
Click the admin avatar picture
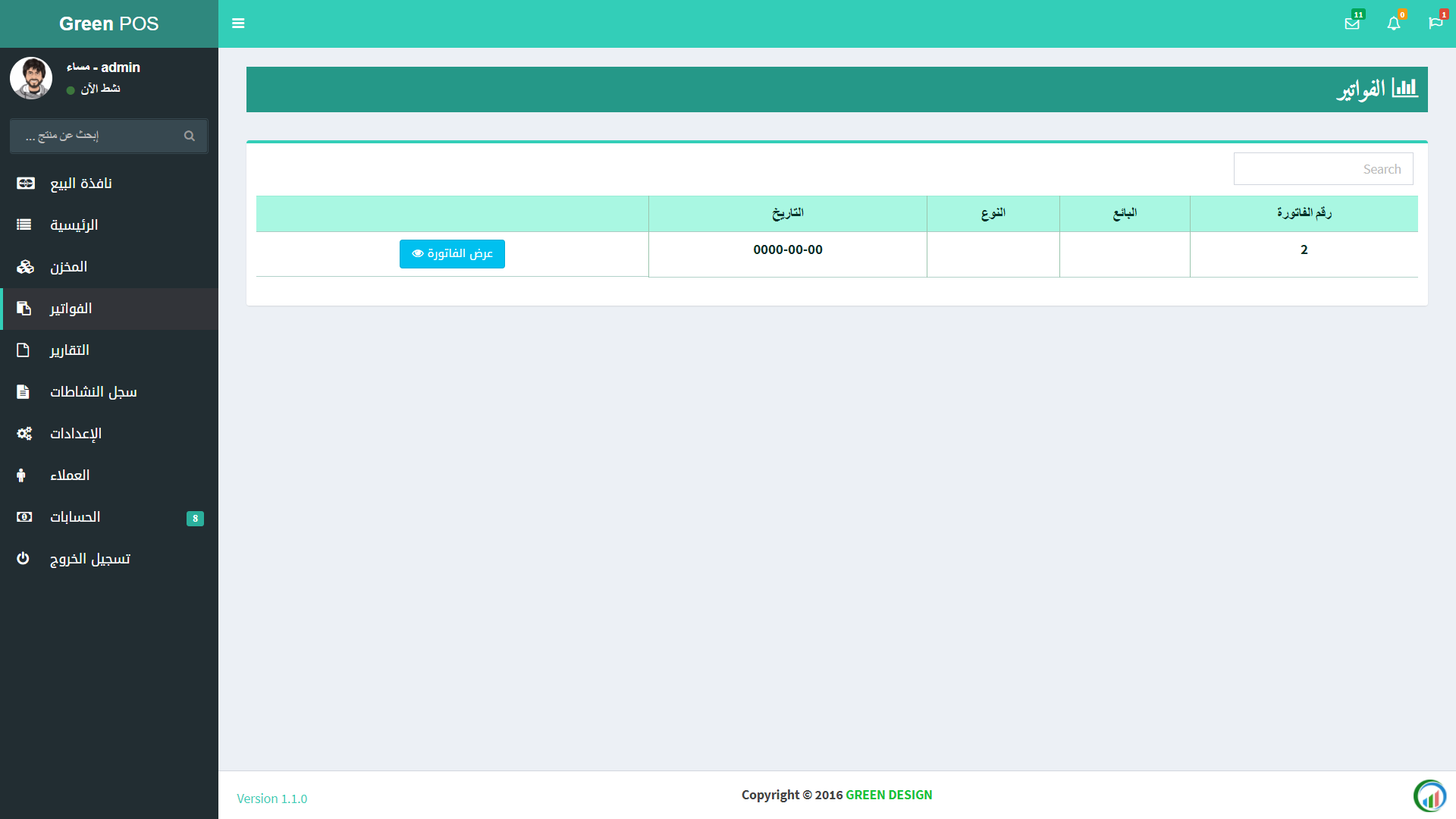pos(31,78)
